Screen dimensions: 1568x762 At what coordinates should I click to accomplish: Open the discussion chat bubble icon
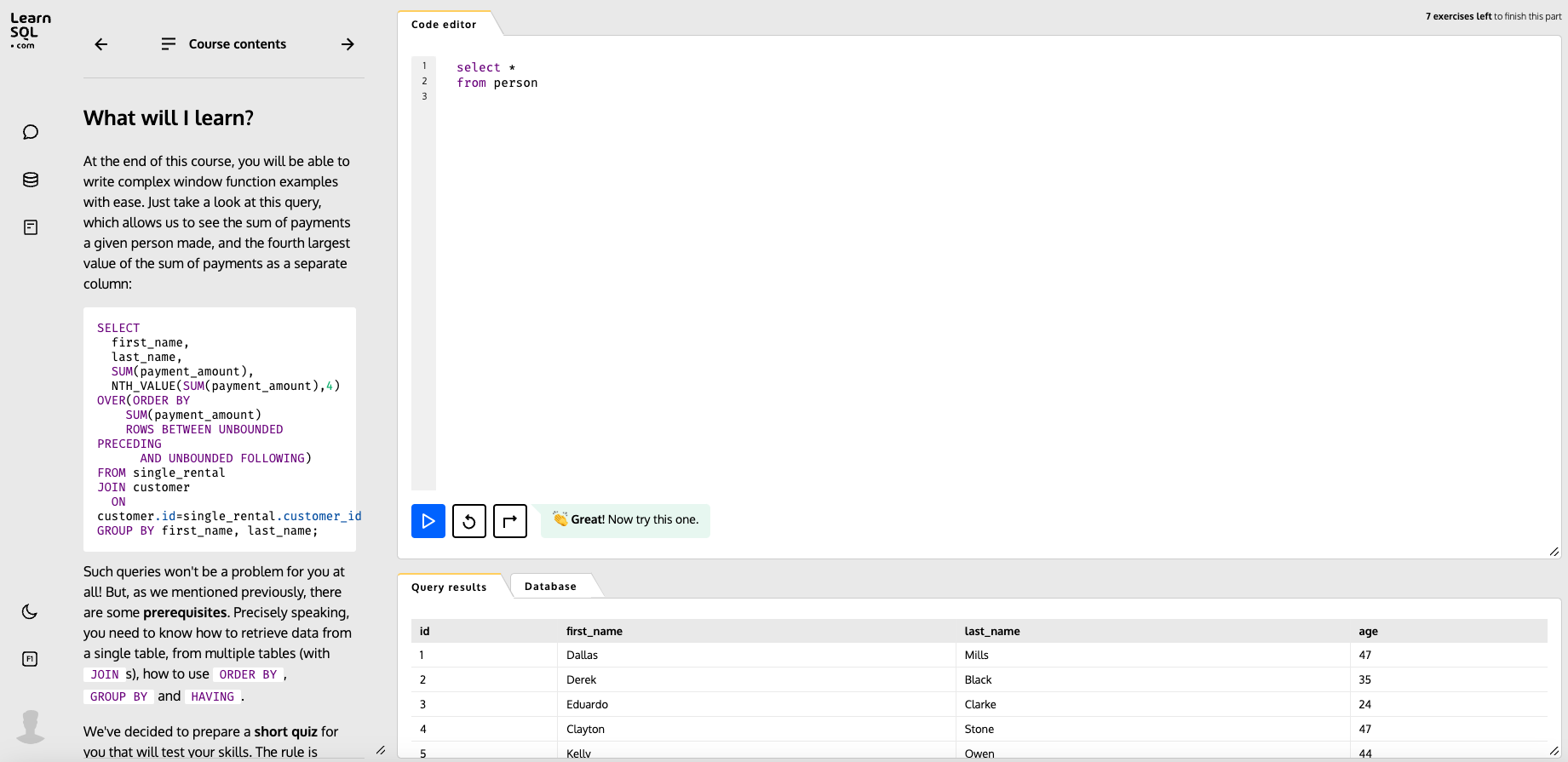(31, 132)
